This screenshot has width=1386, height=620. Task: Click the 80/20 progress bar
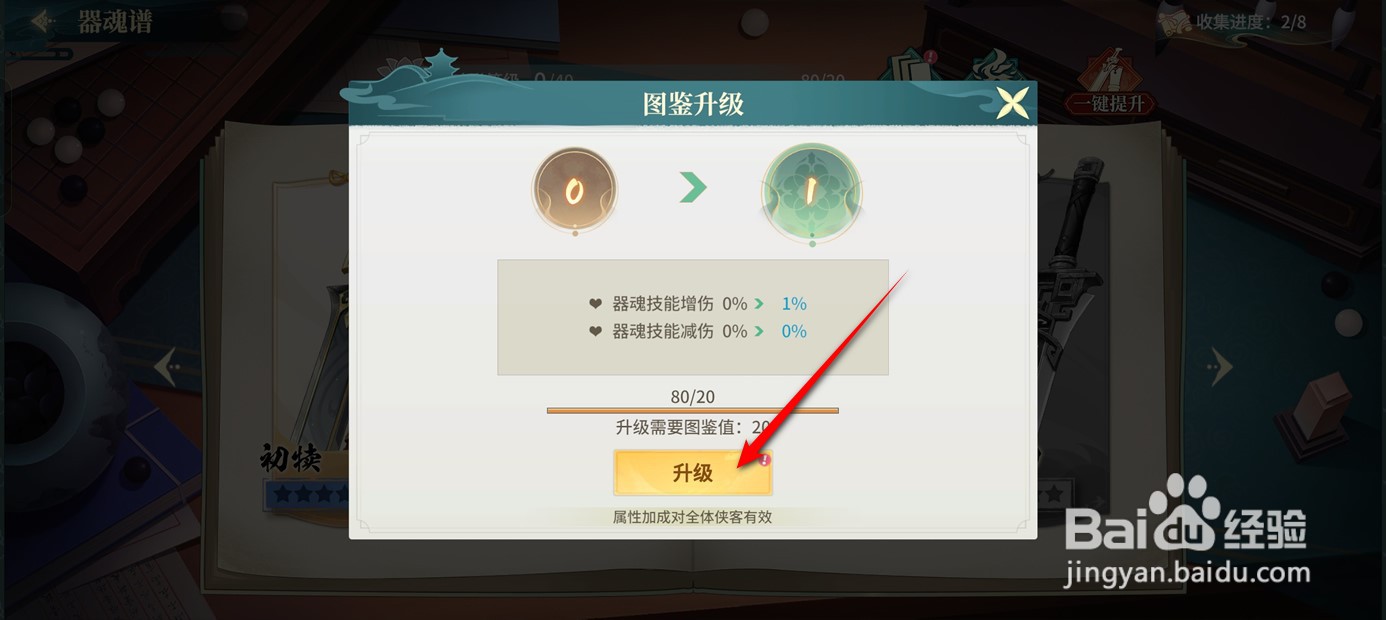693,410
